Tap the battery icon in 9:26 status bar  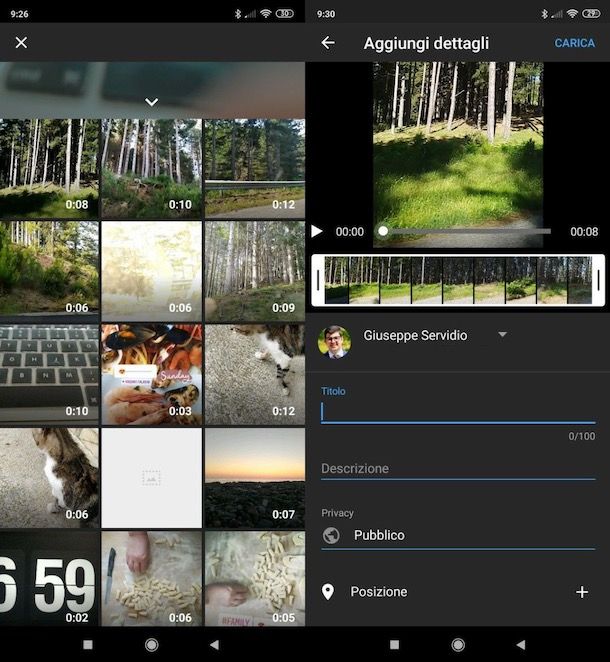(285, 14)
